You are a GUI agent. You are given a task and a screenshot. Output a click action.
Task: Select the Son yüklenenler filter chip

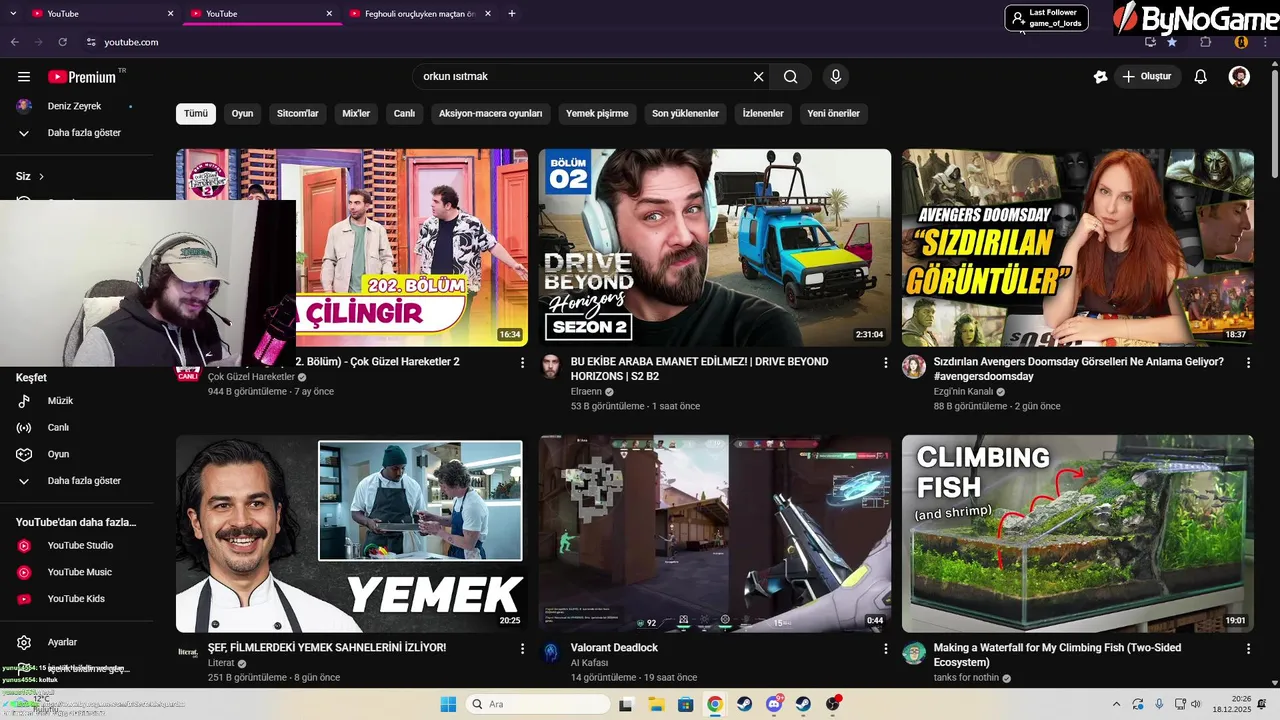685,113
